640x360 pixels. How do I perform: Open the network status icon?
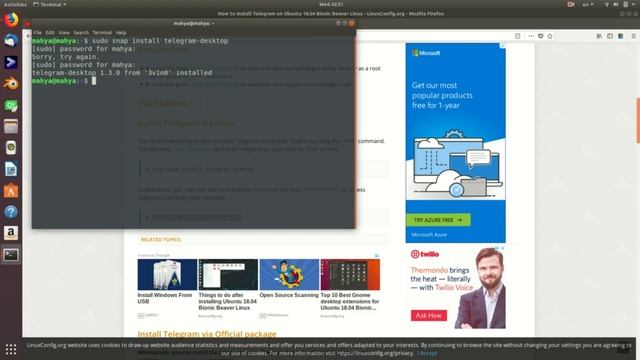point(607,4)
